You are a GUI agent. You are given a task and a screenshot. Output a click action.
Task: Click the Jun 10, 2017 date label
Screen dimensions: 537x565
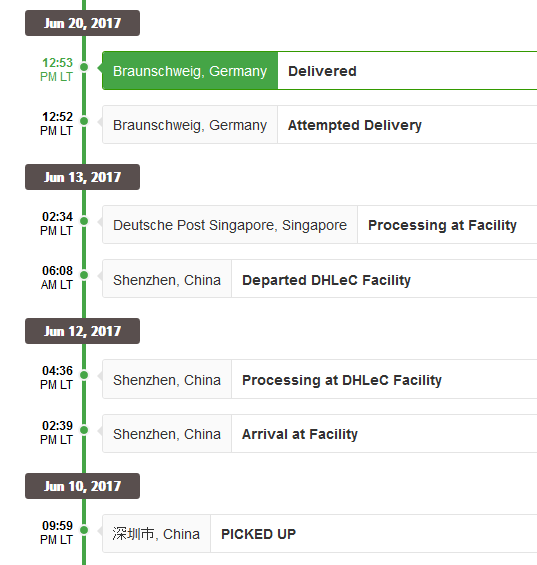tap(83, 486)
